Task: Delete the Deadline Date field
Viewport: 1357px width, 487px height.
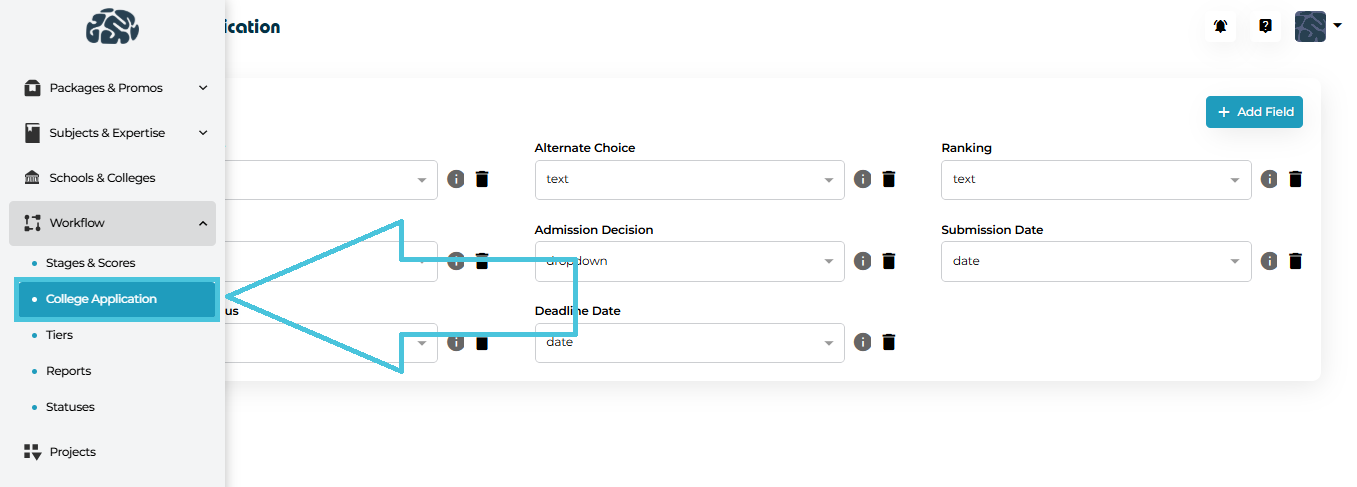Action: [x=889, y=342]
